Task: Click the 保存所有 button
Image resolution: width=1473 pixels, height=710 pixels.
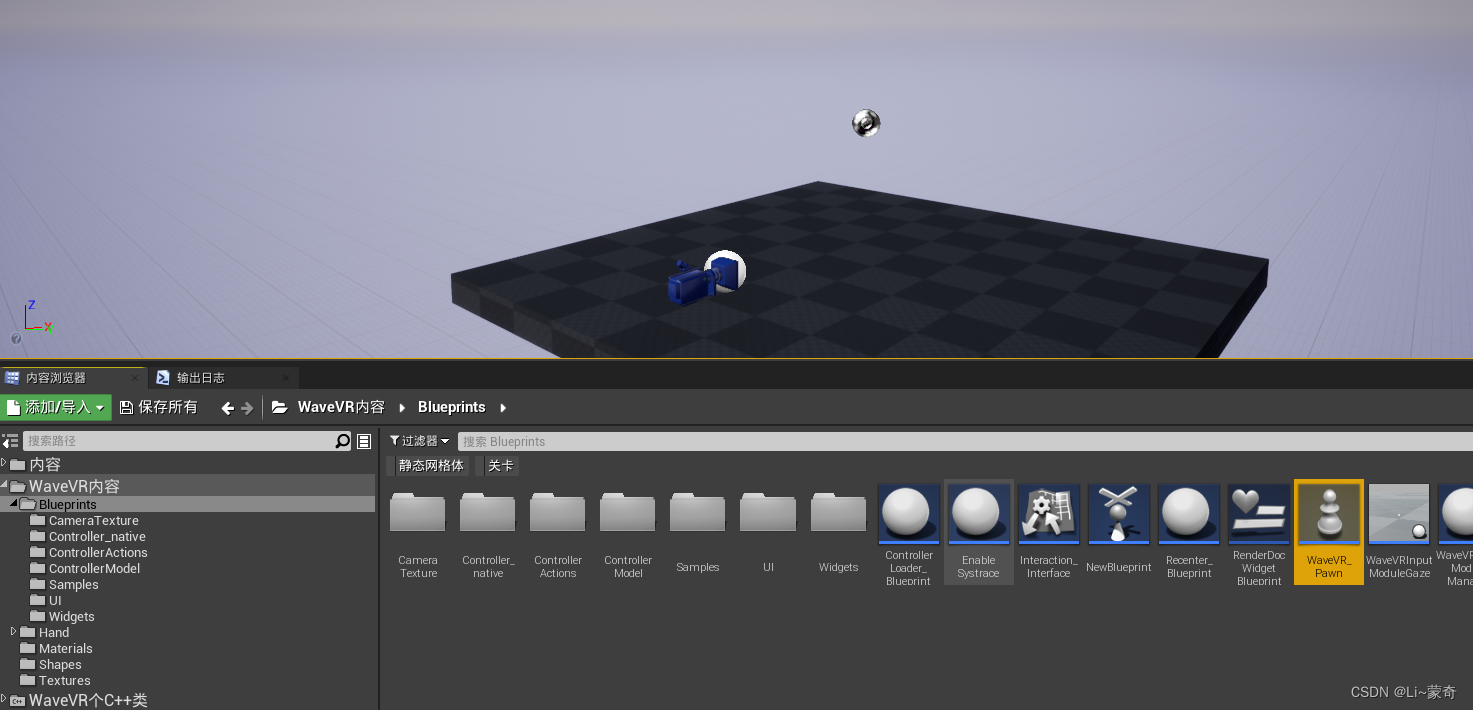Action: click(158, 407)
